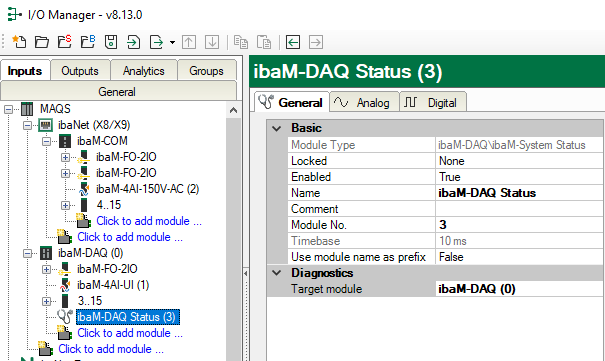Click the ibaM-DAQ Status stethoscope icon
The image size is (605, 361).
65,317
